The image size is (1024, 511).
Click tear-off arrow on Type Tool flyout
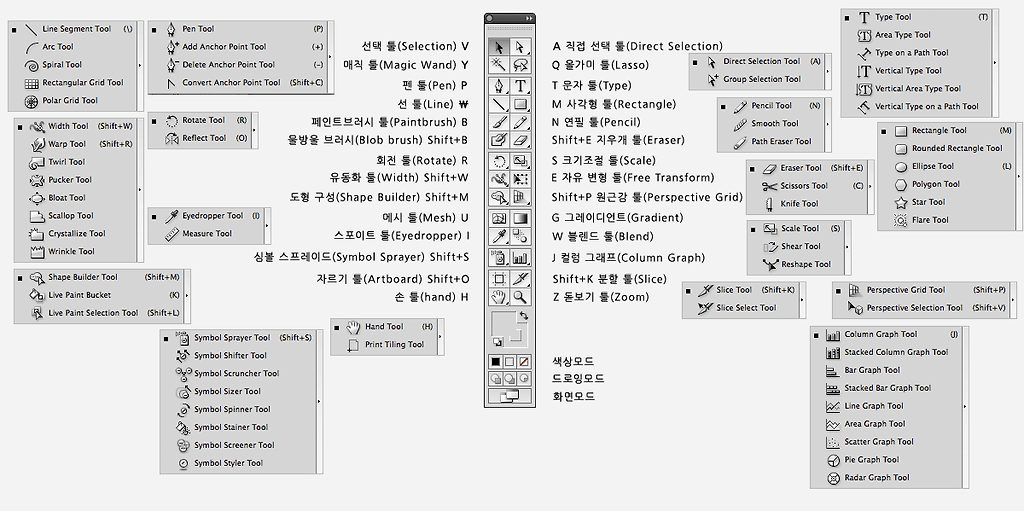[994, 62]
